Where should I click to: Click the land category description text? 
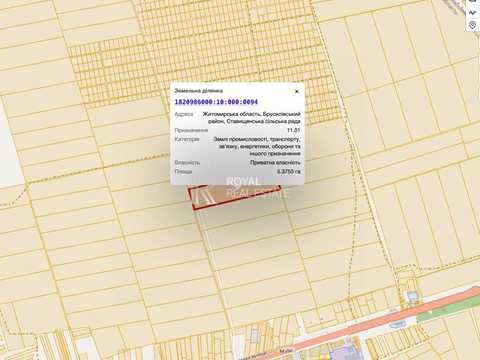(257, 146)
